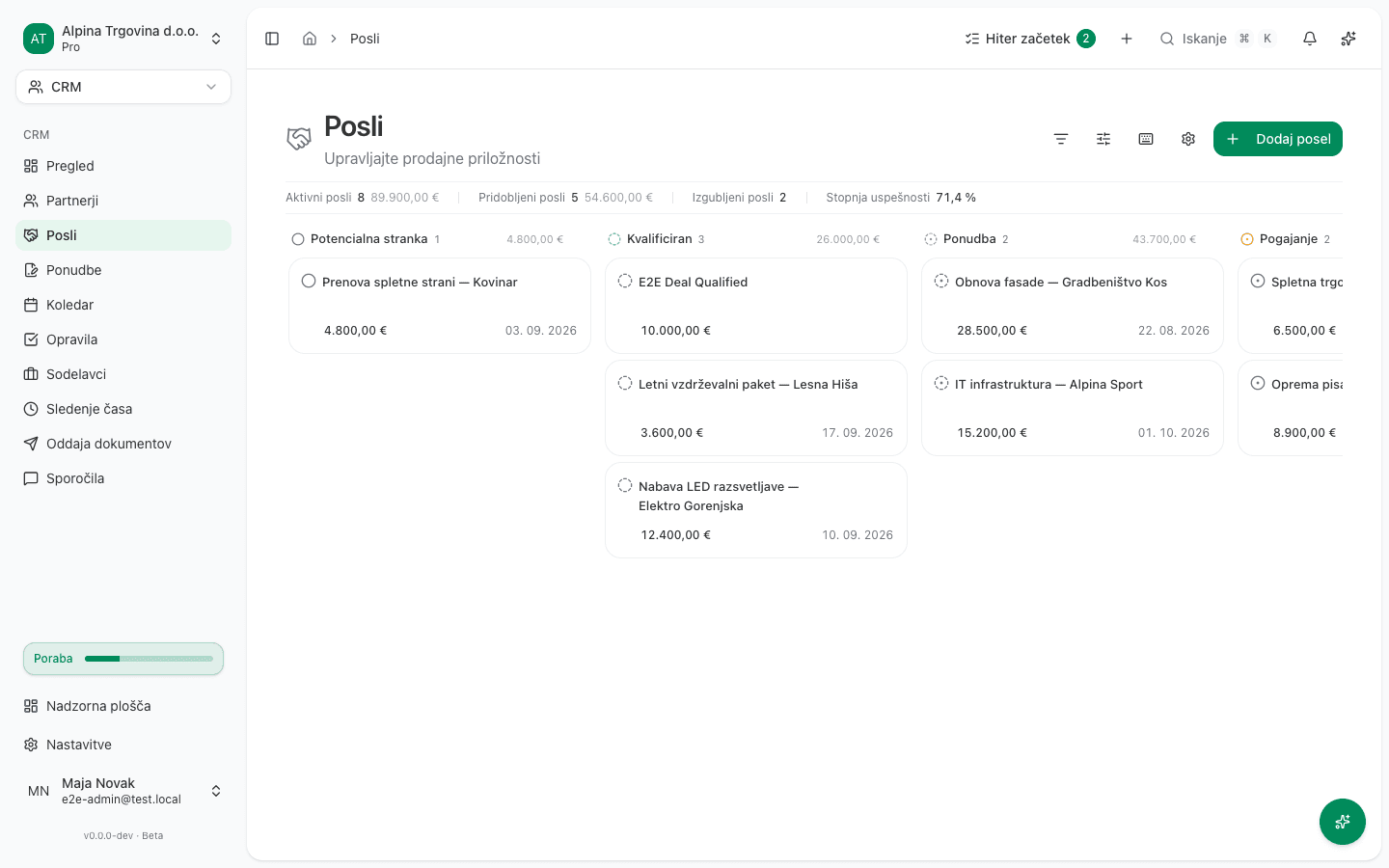
Task: Click status icon on E2E Deal Qualified card
Action: click(x=625, y=282)
